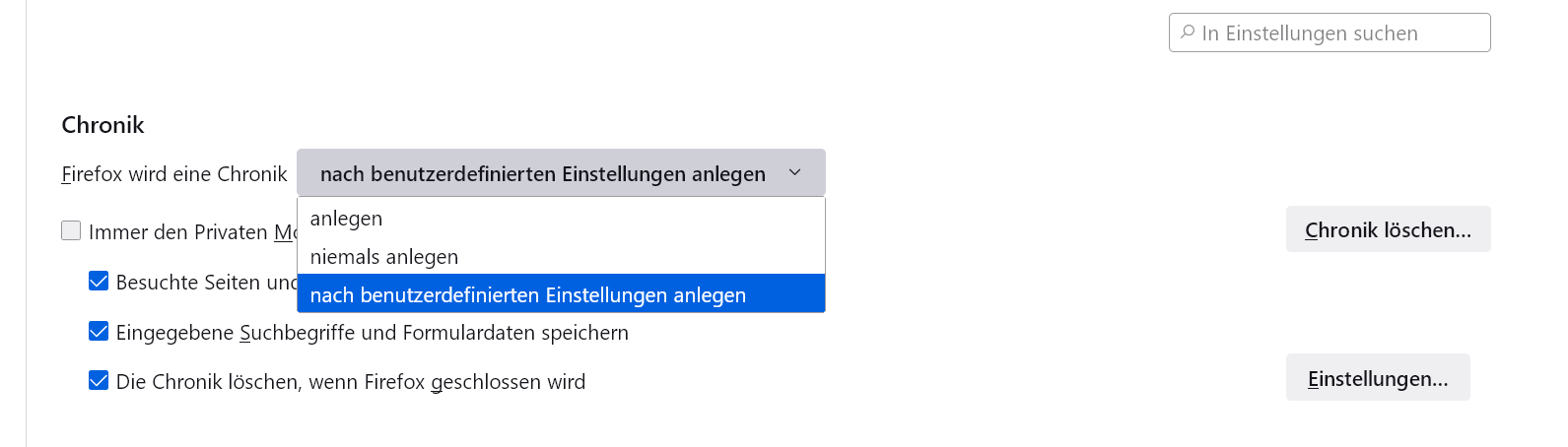
Task: Toggle the 'Eingegebene Suchbegriffe und Formulardaten speichern' label
Action: click(x=372, y=333)
